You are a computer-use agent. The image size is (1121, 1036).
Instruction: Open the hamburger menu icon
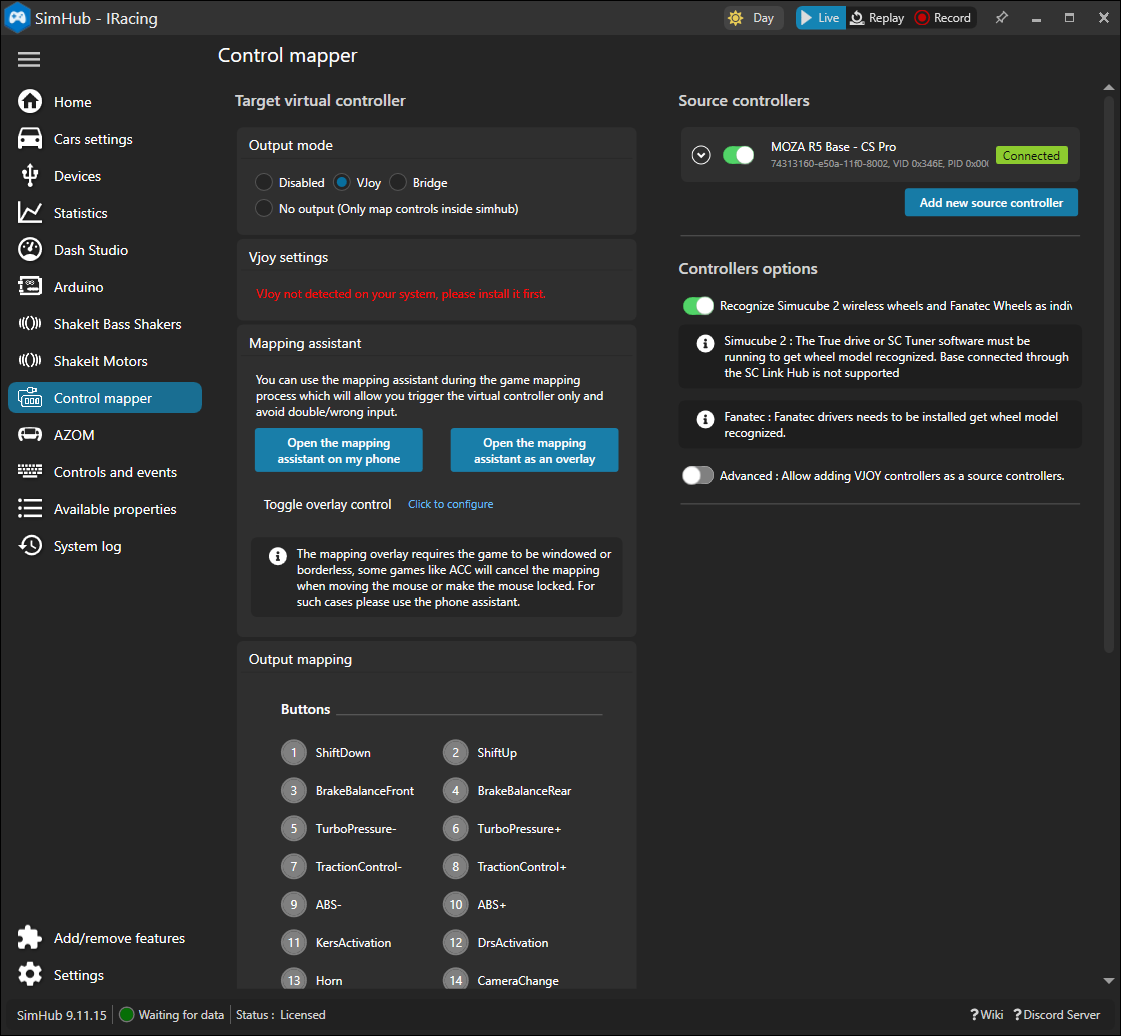[x=29, y=59]
